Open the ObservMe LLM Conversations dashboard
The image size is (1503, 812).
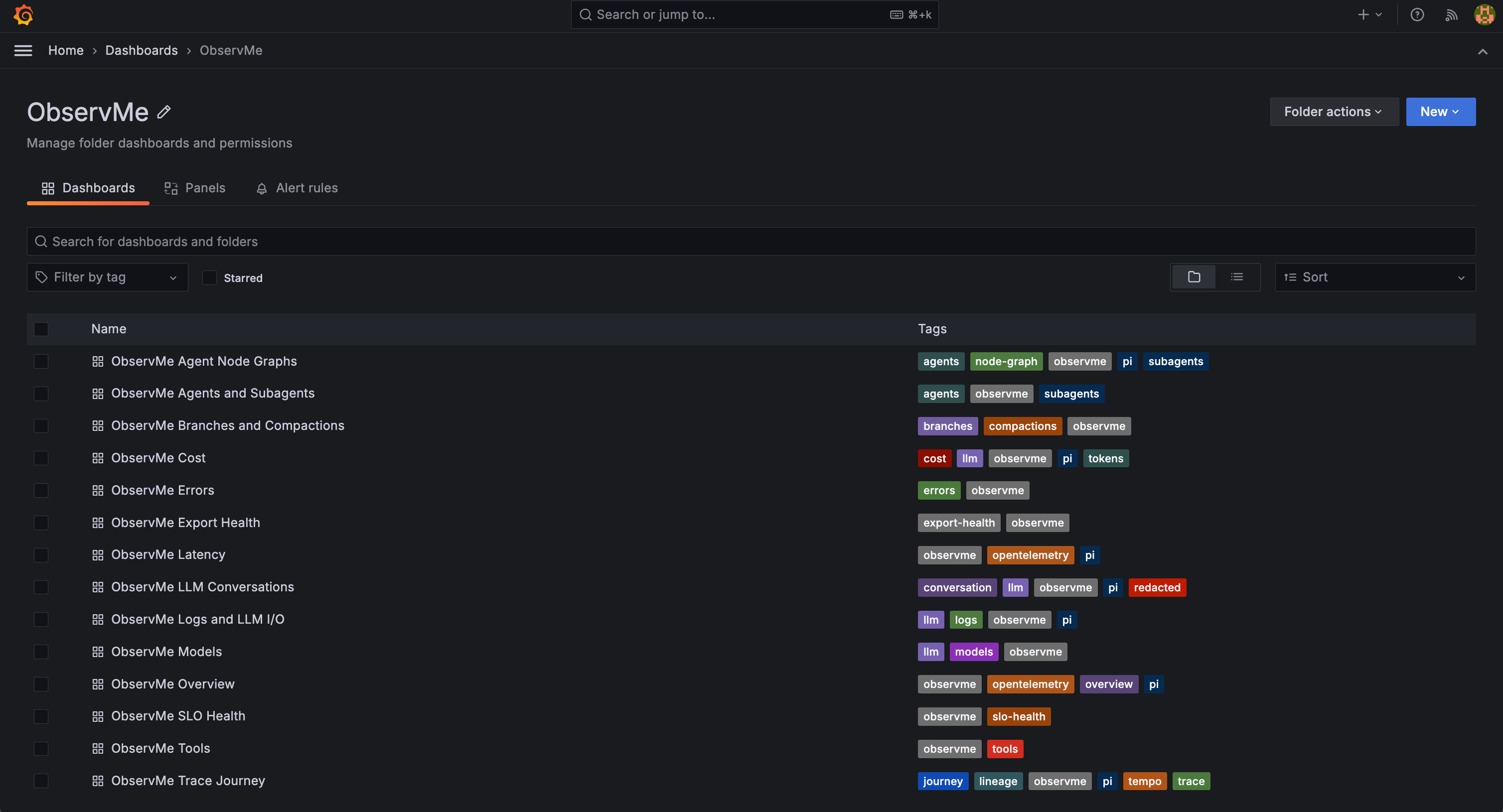202,587
